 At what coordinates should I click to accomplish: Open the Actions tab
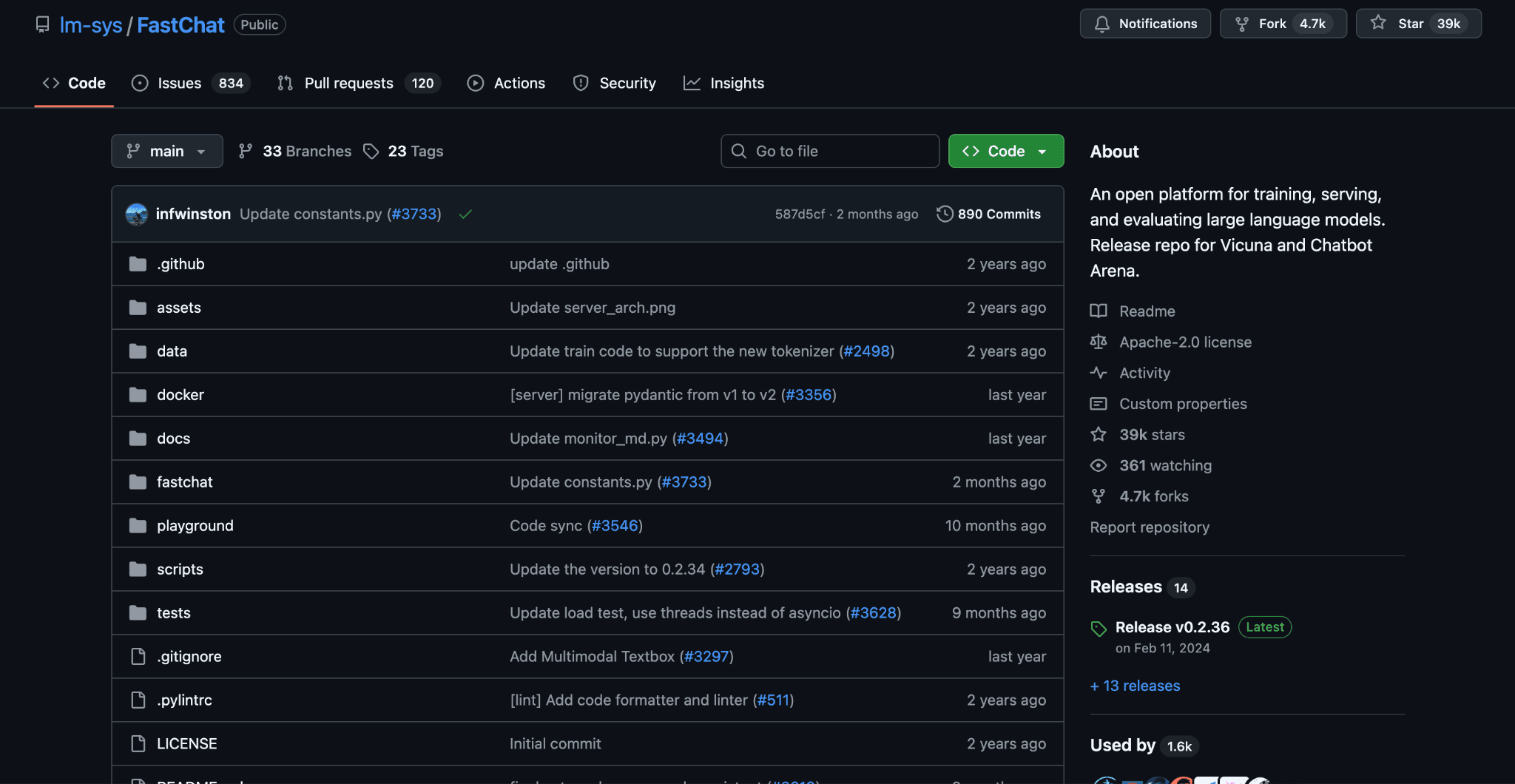coord(519,83)
